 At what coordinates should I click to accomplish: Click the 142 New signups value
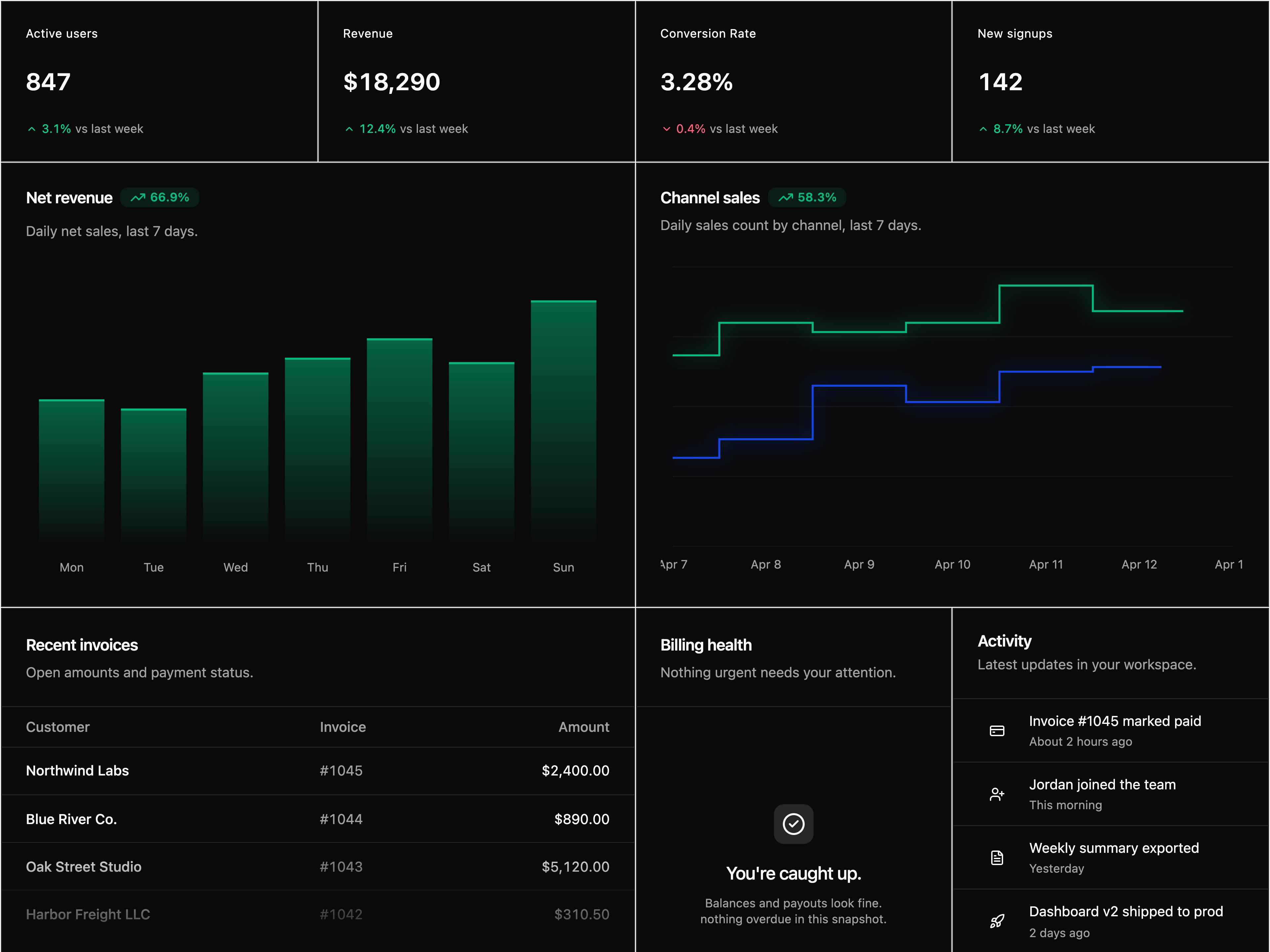(1000, 82)
